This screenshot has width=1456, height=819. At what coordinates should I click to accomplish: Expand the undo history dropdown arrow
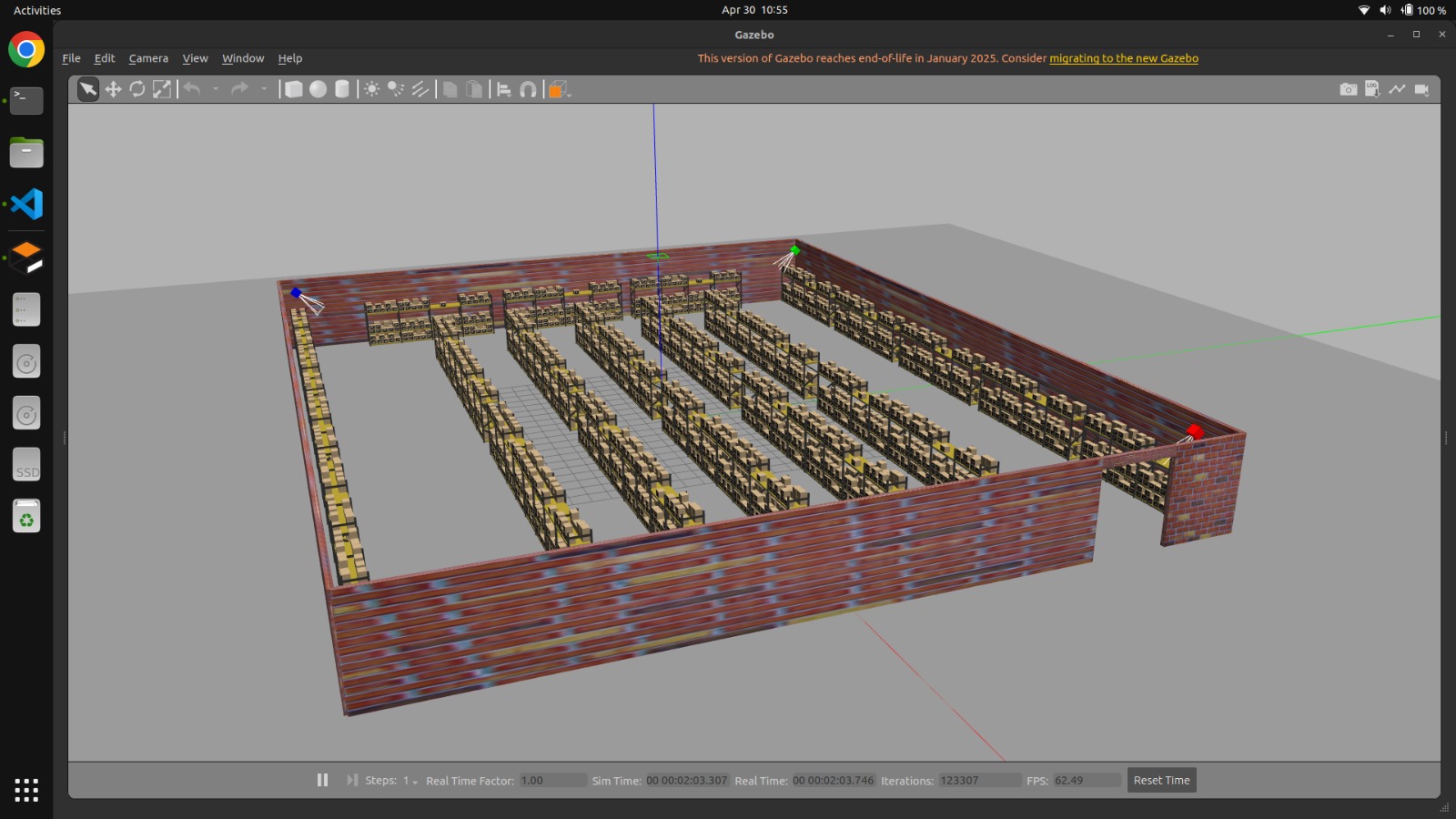216,89
